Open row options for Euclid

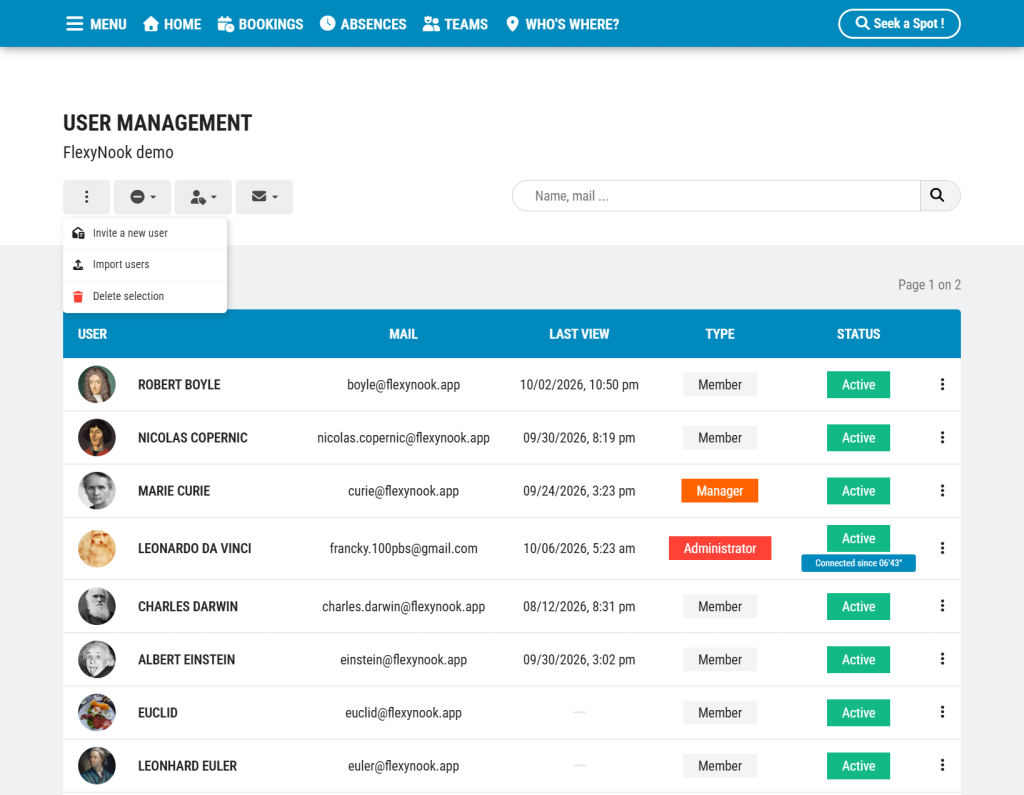click(x=942, y=712)
